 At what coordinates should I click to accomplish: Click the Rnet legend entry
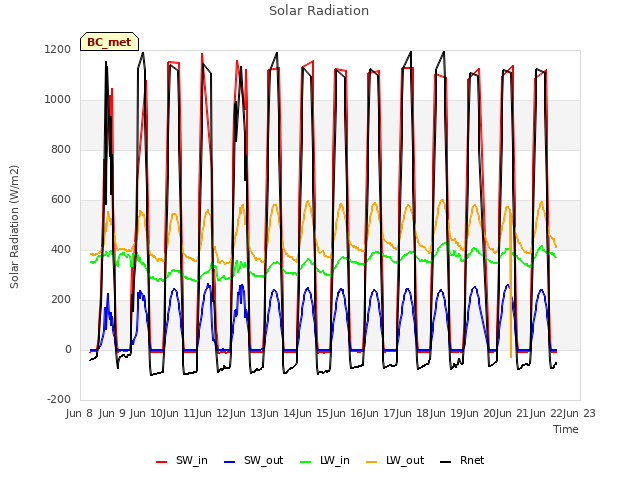point(462,461)
